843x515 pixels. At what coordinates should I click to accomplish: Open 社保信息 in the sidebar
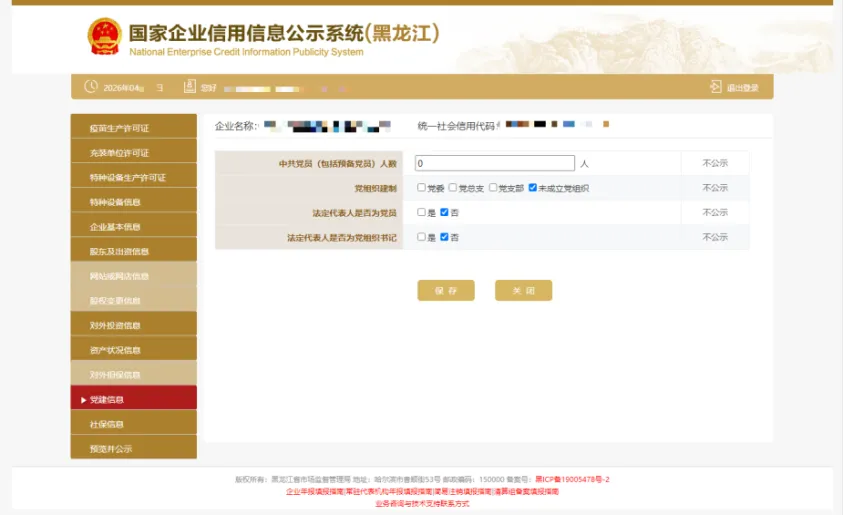coord(133,424)
